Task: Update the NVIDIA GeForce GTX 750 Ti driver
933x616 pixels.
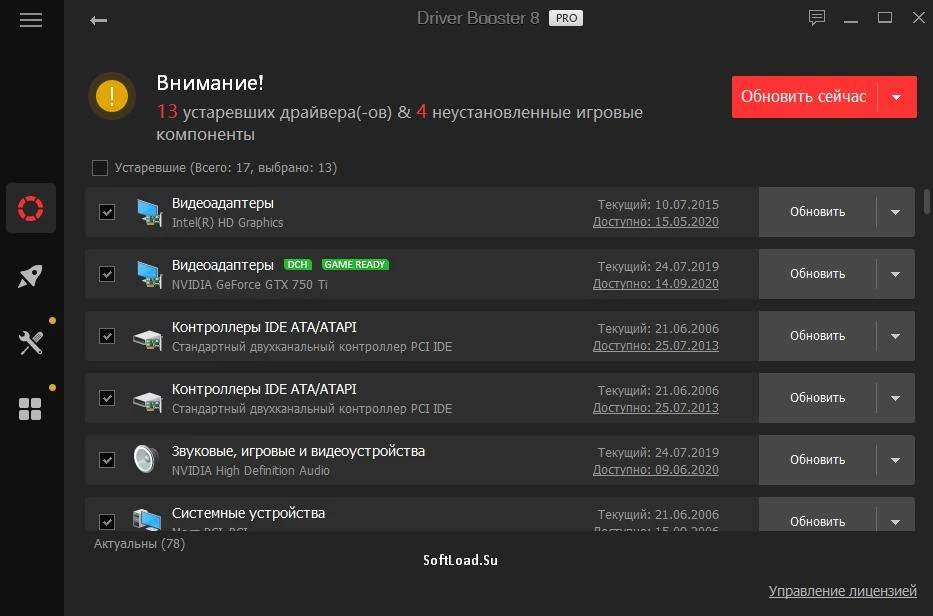Action: [817, 274]
